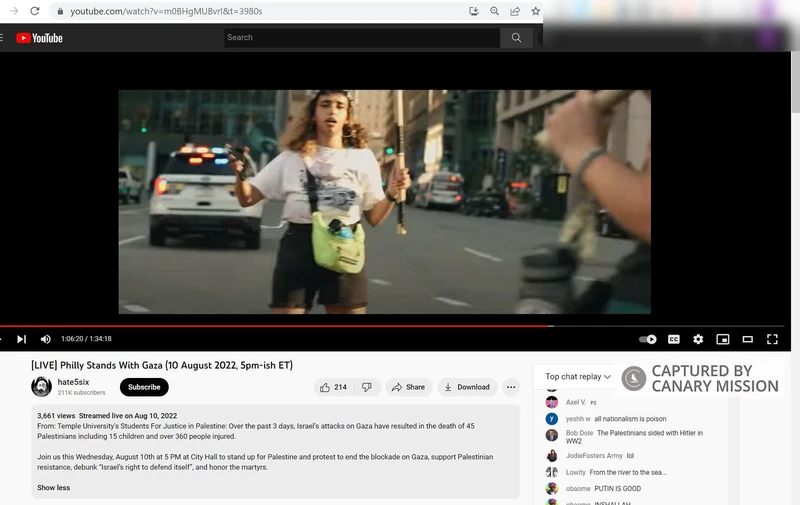This screenshot has width=800, height=505.
Task: Click the video frame to pause
Action: (385, 202)
